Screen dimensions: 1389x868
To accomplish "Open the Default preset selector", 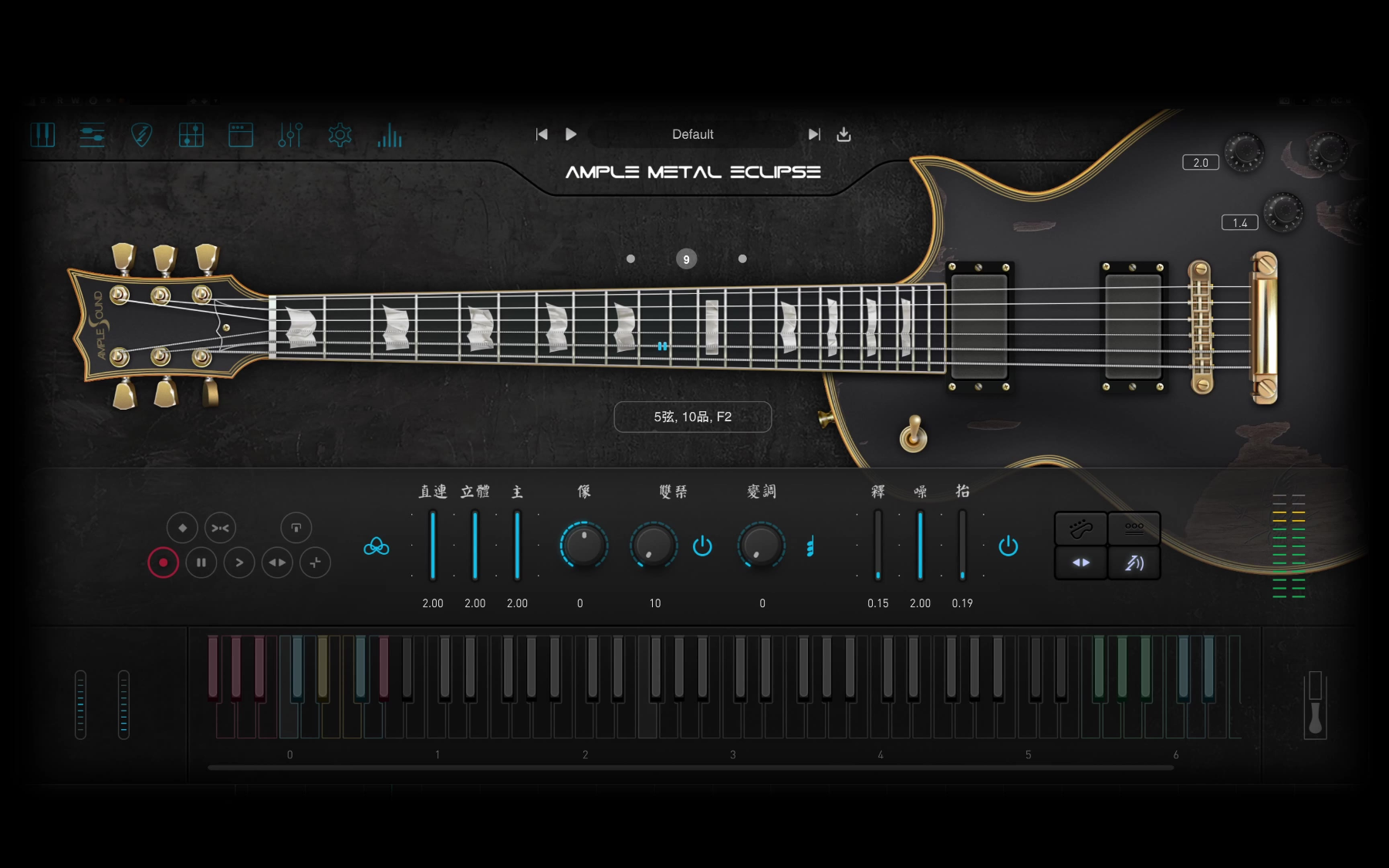I will (x=692, y=134).
